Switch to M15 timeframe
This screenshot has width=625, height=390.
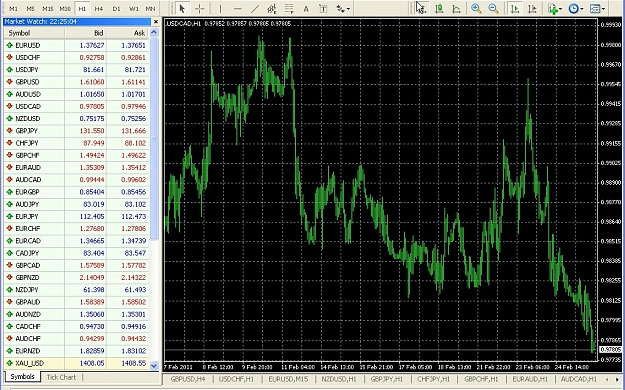point(48,8)
